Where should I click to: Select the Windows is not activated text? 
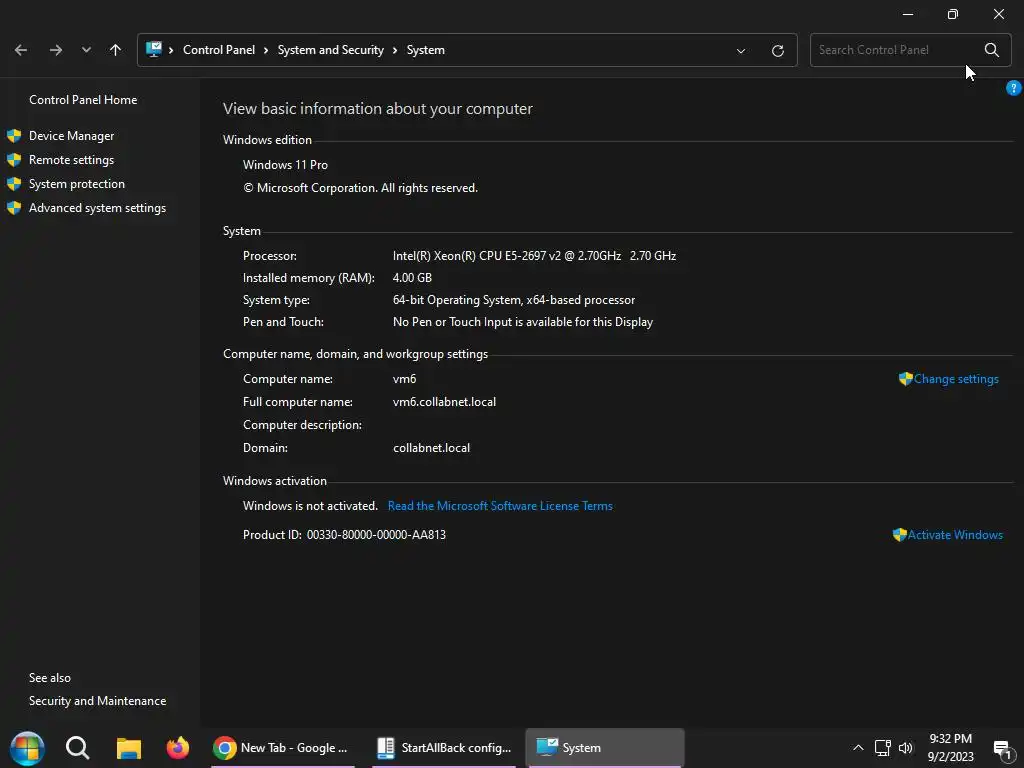tap(310, 506)
